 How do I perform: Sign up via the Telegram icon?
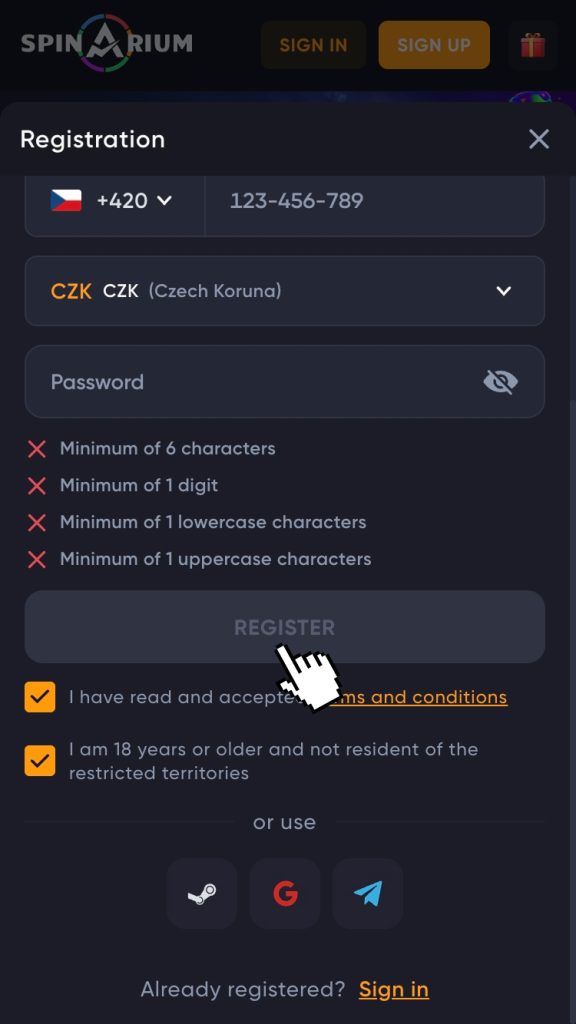(367, 893)
